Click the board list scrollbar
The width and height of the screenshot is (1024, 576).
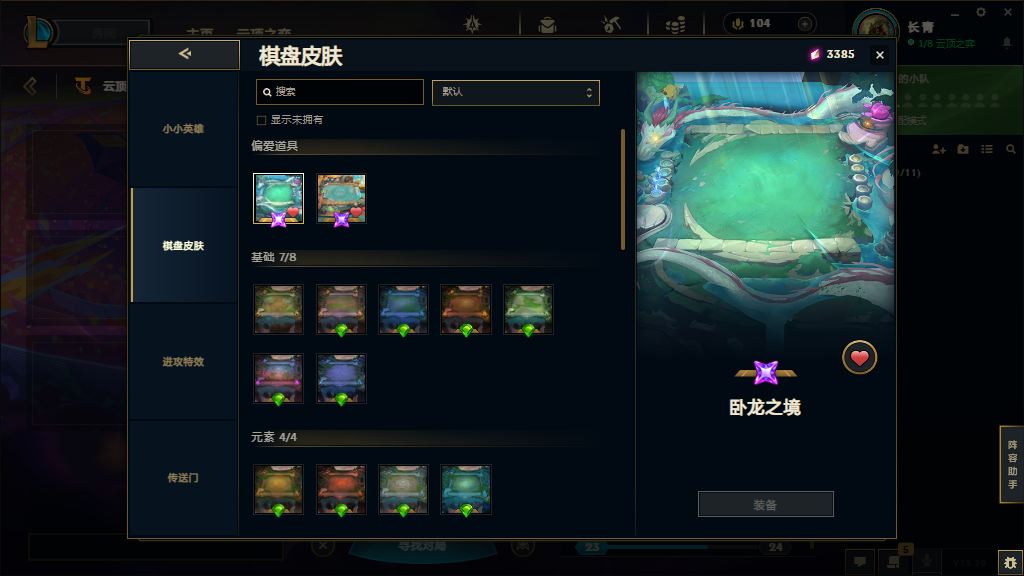point(623,189)
